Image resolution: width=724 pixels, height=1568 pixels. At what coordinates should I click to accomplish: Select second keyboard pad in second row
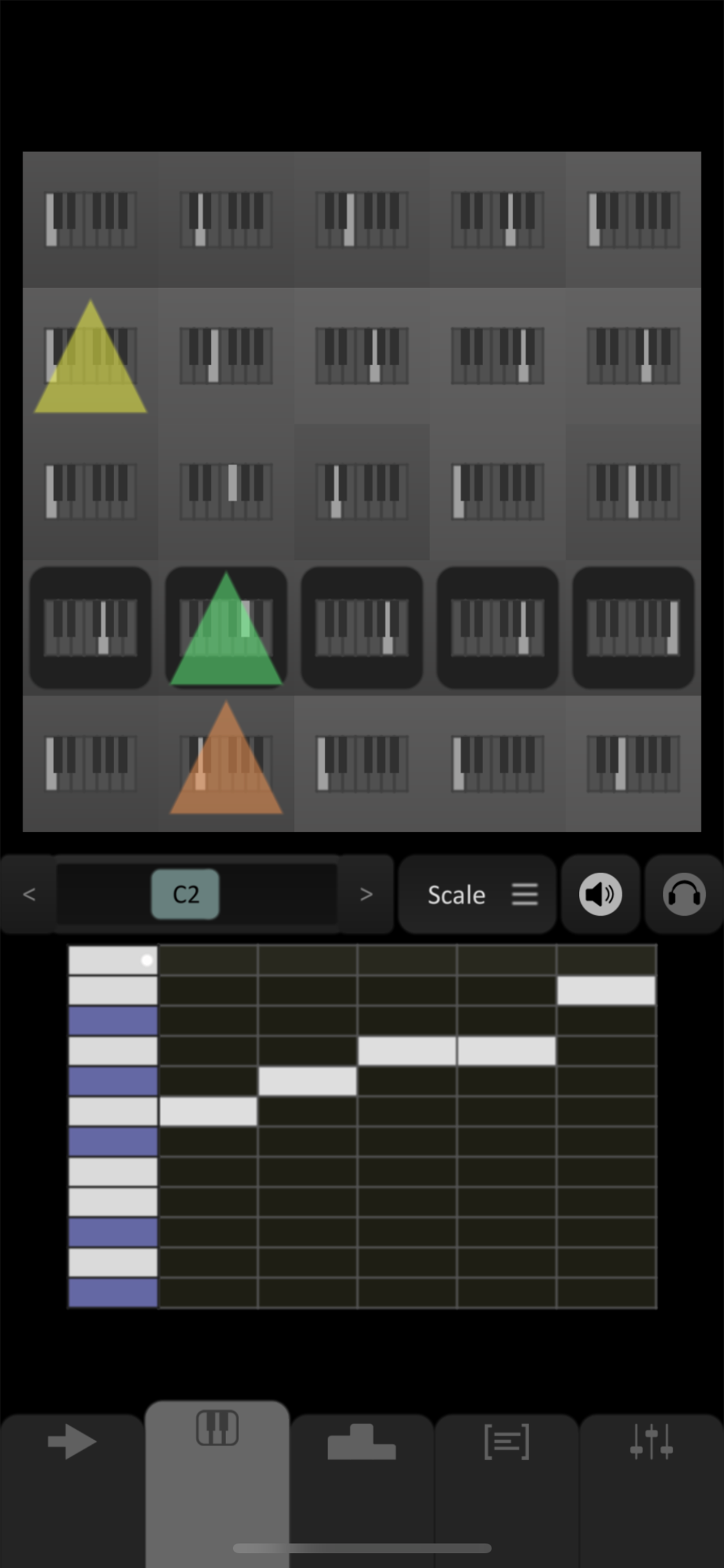[226, 356]
